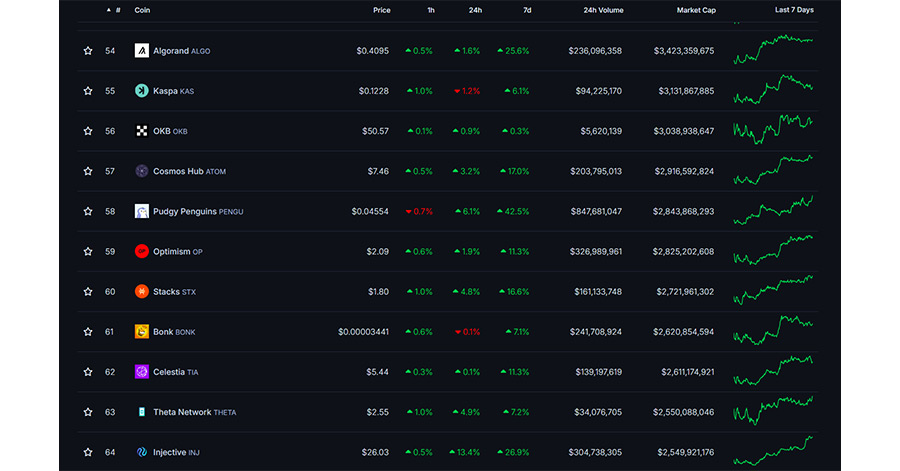Open Algorand ALGO coin page
Screen dimensions: 900x471
[181, 51]
